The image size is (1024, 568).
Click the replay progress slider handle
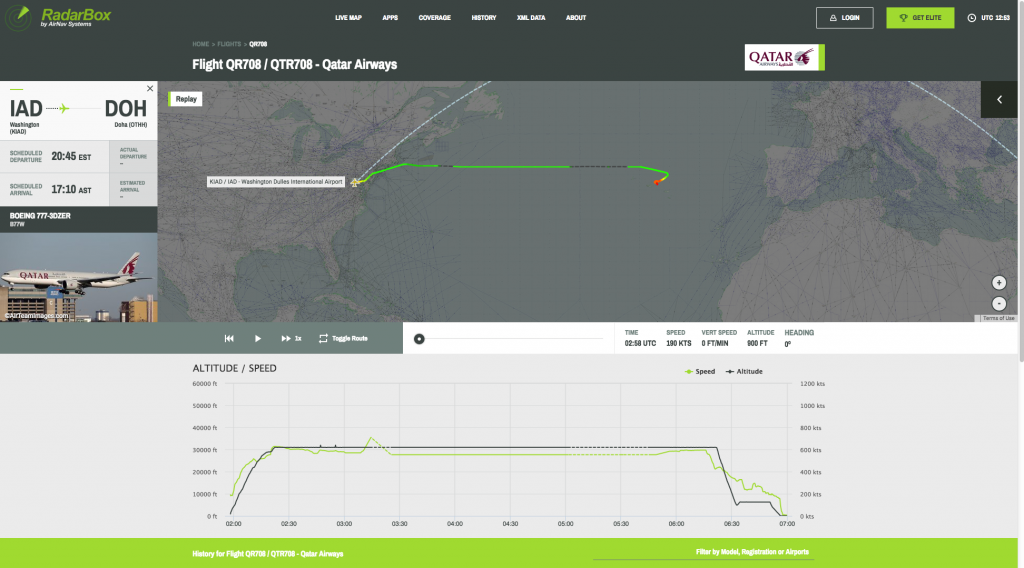point(419,339)
